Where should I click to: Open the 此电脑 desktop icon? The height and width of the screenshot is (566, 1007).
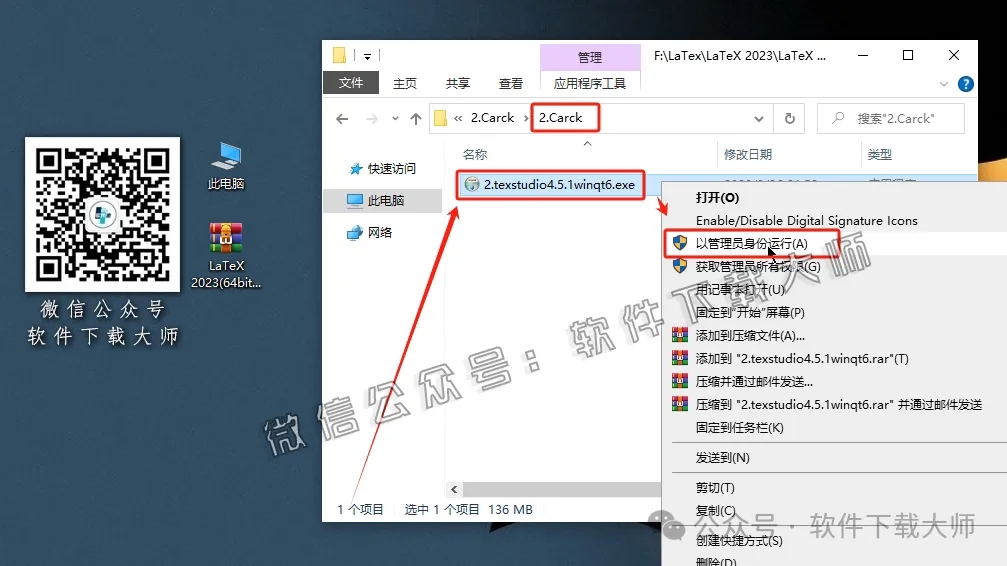(226, 166)
